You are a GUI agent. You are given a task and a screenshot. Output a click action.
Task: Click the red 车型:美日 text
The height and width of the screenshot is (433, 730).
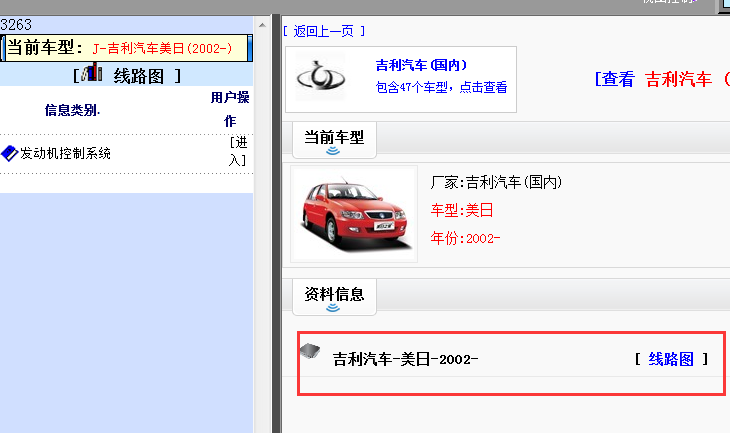[x=461, y=210]
